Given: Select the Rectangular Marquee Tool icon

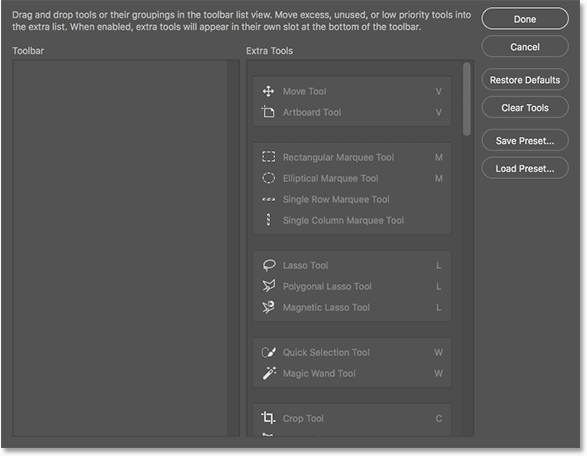Looking at the screenshot, I should (268, 157).
